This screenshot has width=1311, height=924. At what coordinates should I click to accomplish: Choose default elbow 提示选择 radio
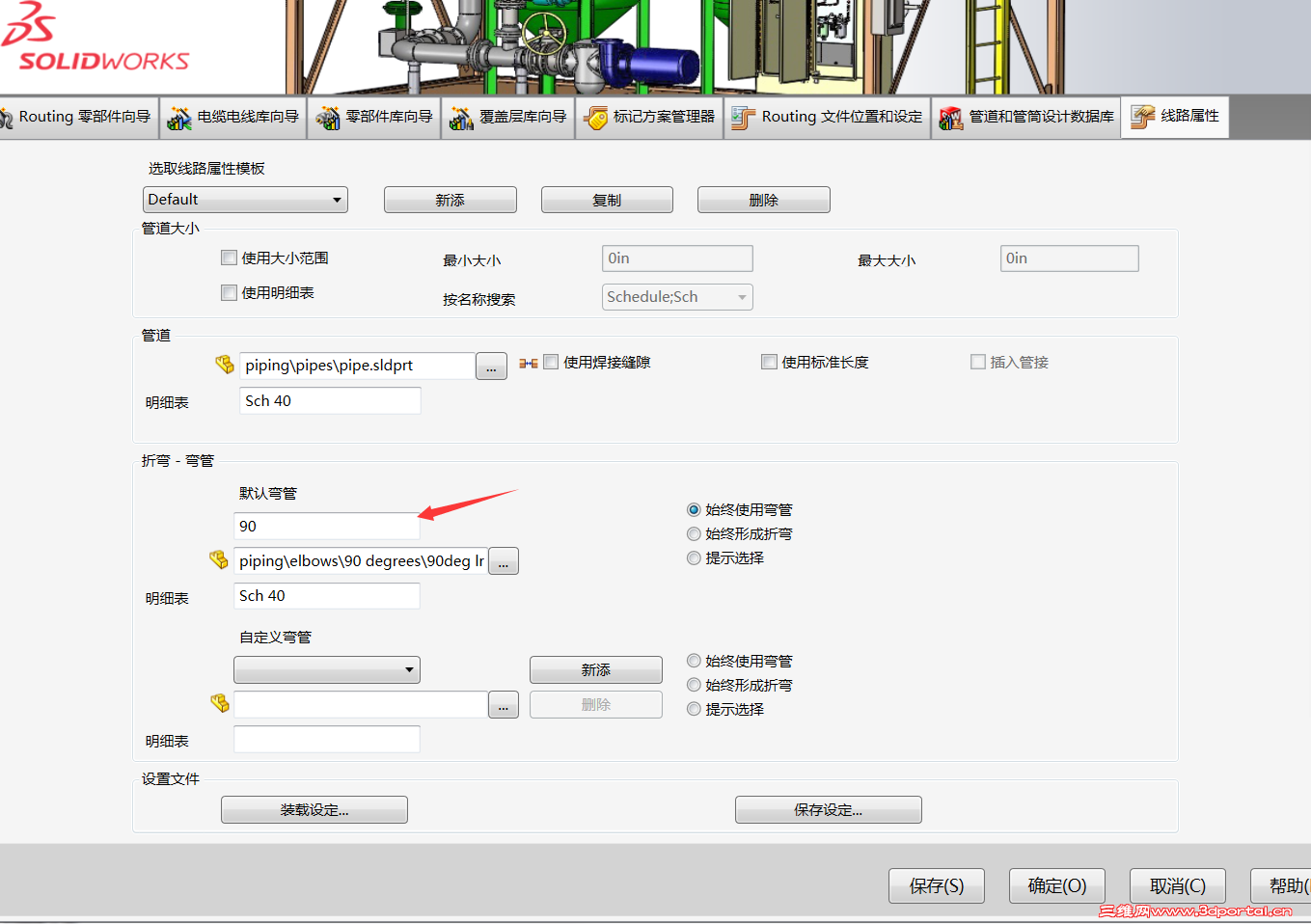pos(694,557)
